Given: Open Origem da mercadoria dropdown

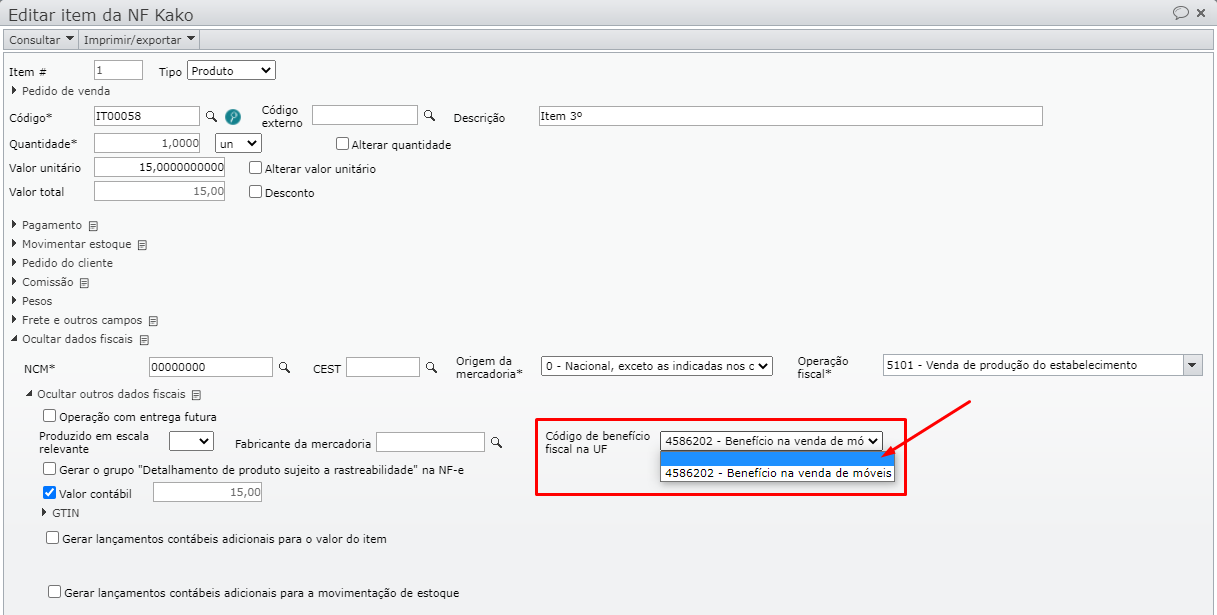Looking at the screenshot, I should coord(657,366).
